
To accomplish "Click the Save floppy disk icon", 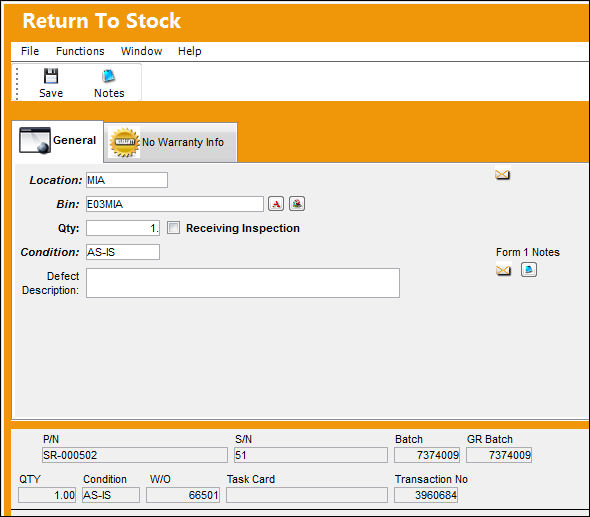I will pos(51,76).
